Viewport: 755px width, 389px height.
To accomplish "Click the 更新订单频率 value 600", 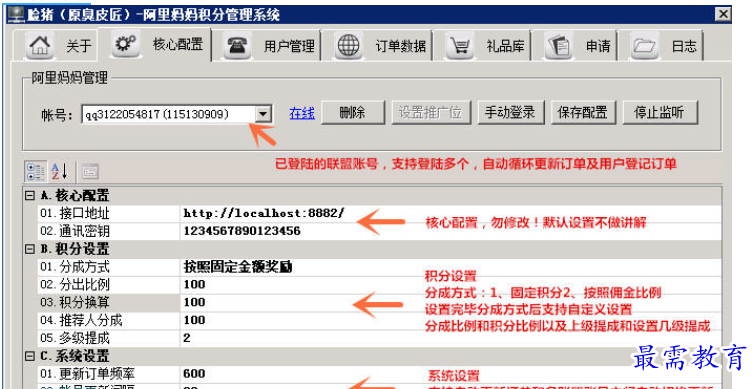I will pyautogui.click(x=195, y=374).
